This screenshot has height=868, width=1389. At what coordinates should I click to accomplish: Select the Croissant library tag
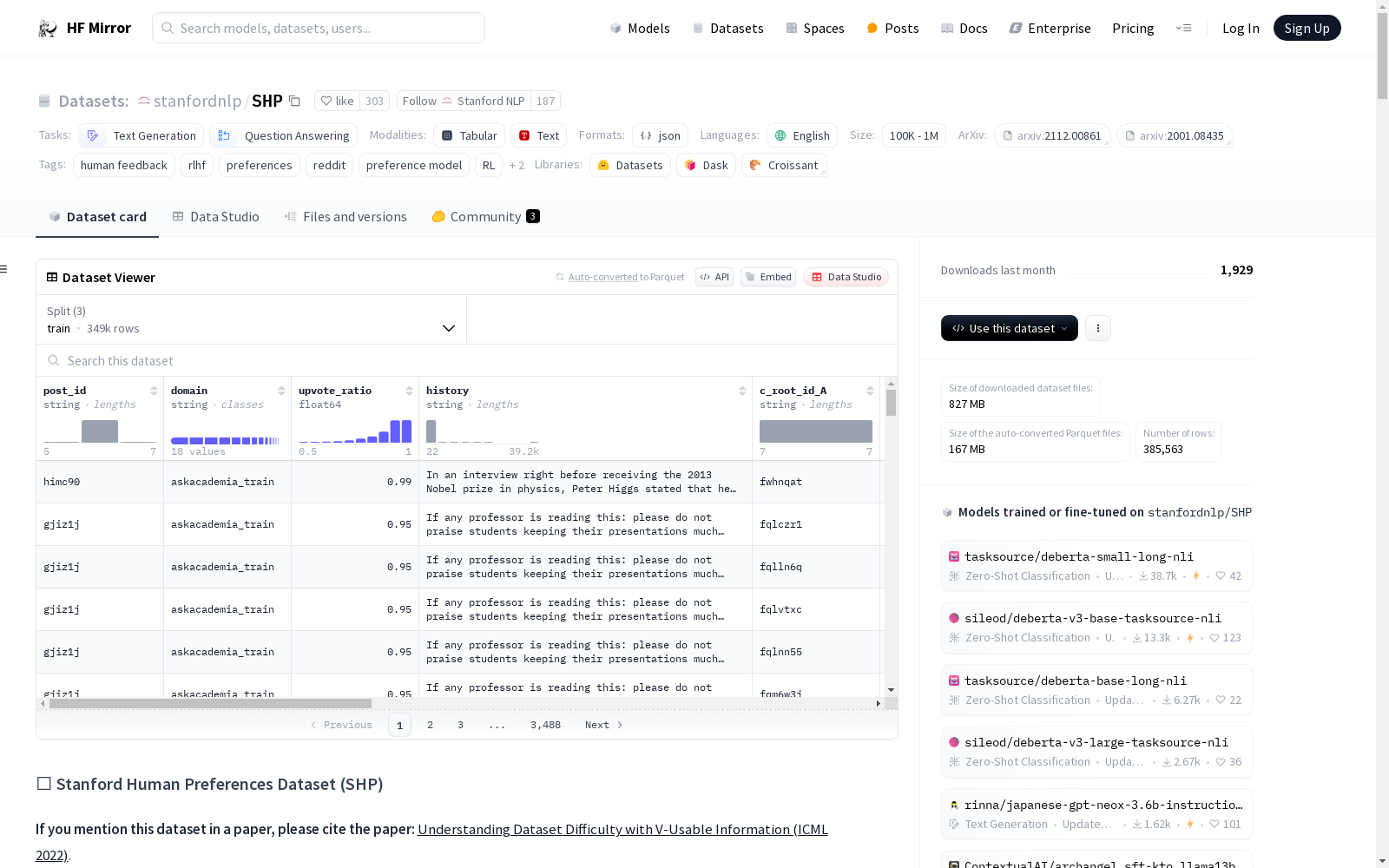(784, 165)
